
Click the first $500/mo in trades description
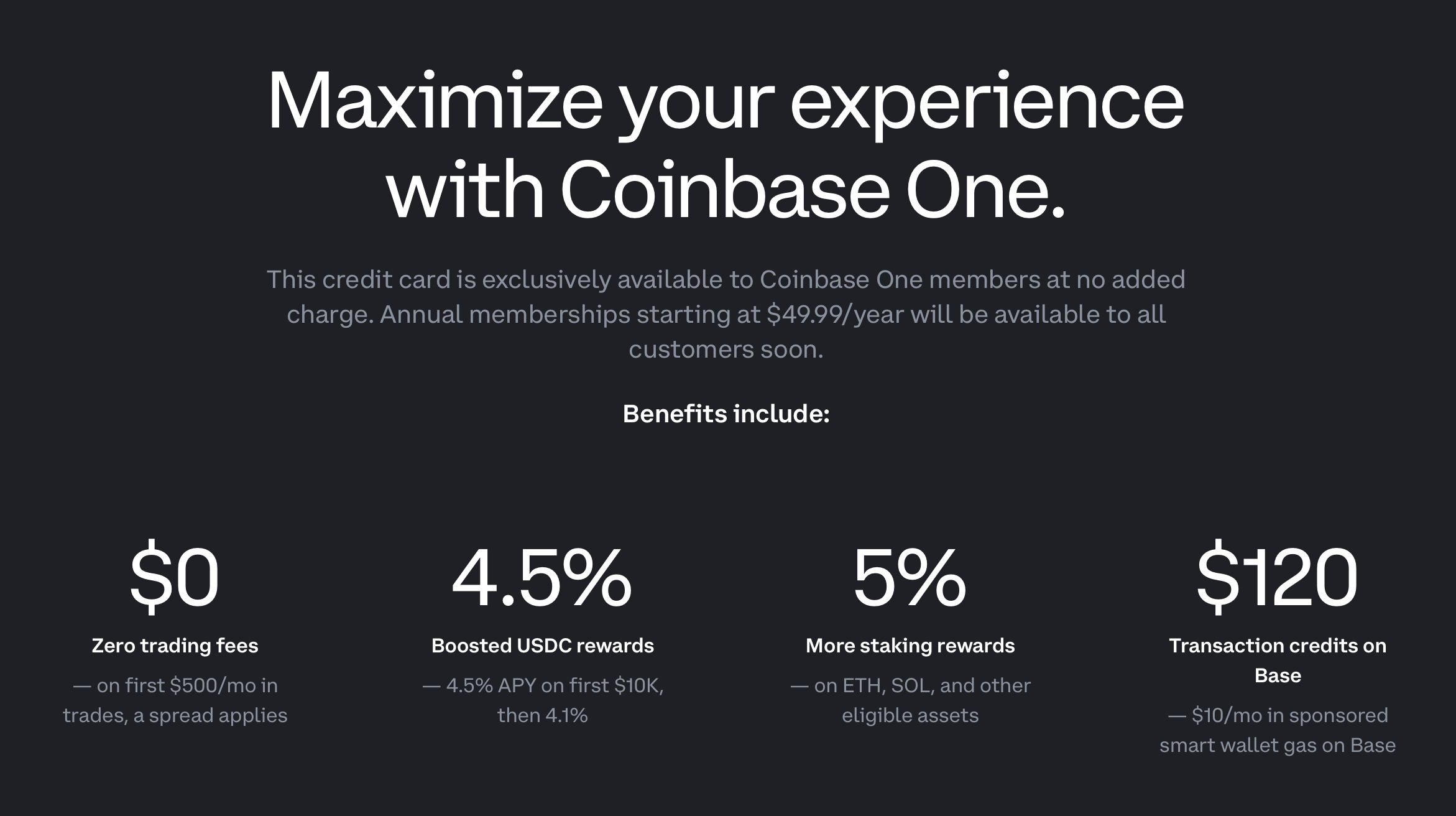coord(175,700)
